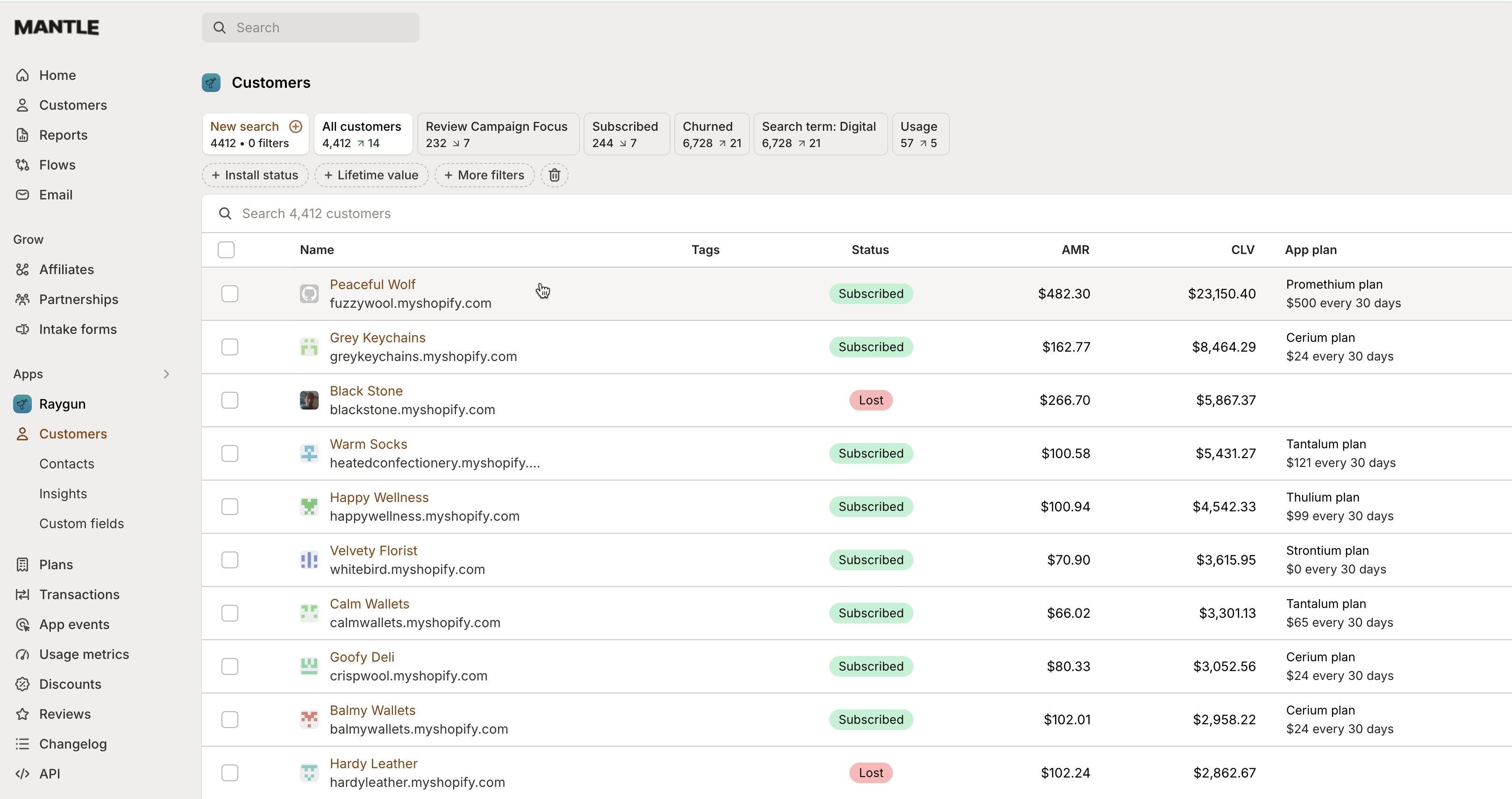This screenshot has width=1512, height=799.
Task: Open Affiliates from the Grow section
Action: pyautogui.click(x=66, y=269)
